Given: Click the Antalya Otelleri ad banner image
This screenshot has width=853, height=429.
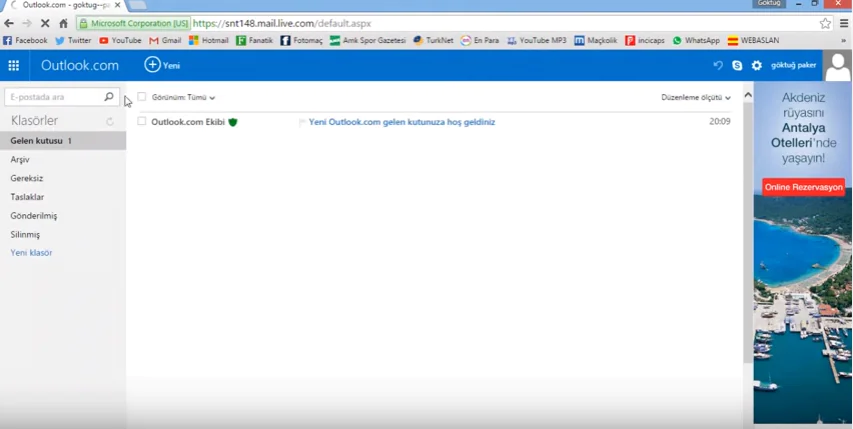Looking at the screenshot, I should click(803, 253).
